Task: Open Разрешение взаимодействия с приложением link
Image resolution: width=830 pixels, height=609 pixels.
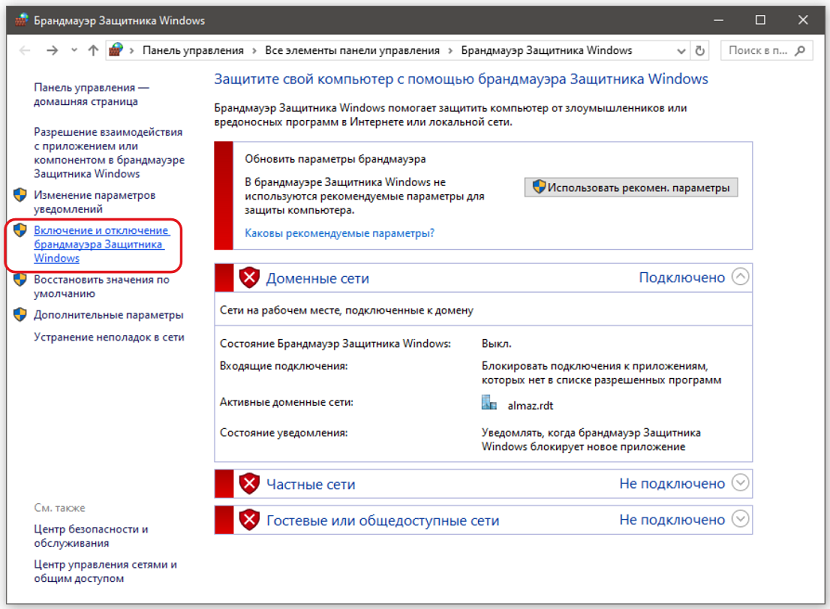Action: click(x=109, y=153)
